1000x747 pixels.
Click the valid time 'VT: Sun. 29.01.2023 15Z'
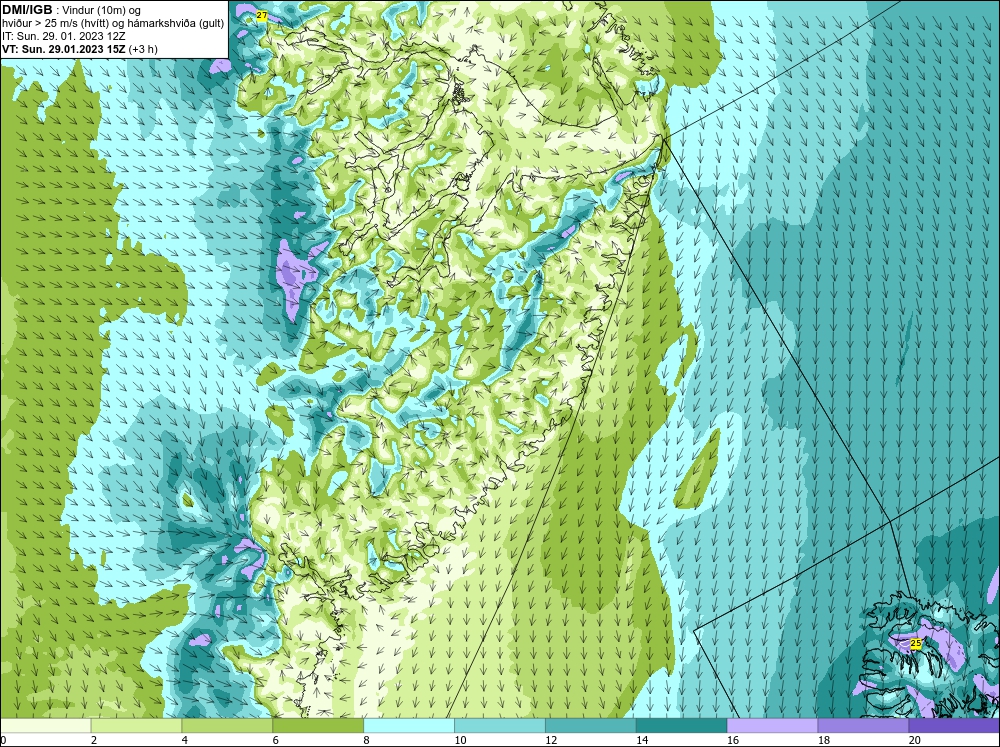(64, 48)
